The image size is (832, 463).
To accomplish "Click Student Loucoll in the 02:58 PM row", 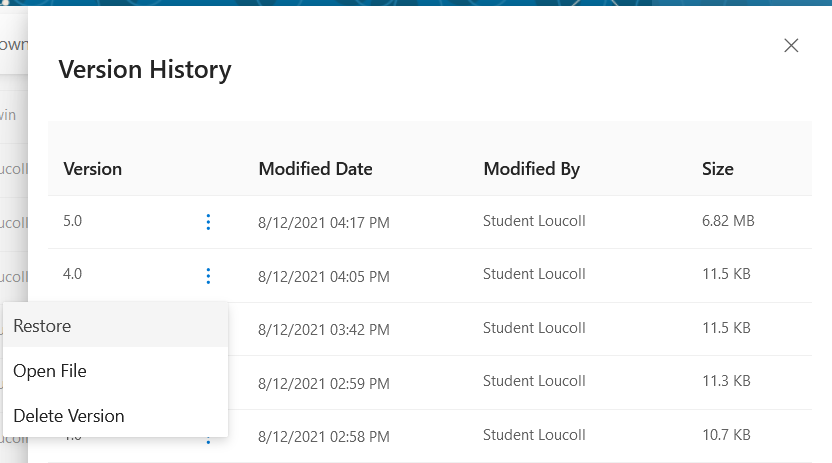I will [534, 435].
